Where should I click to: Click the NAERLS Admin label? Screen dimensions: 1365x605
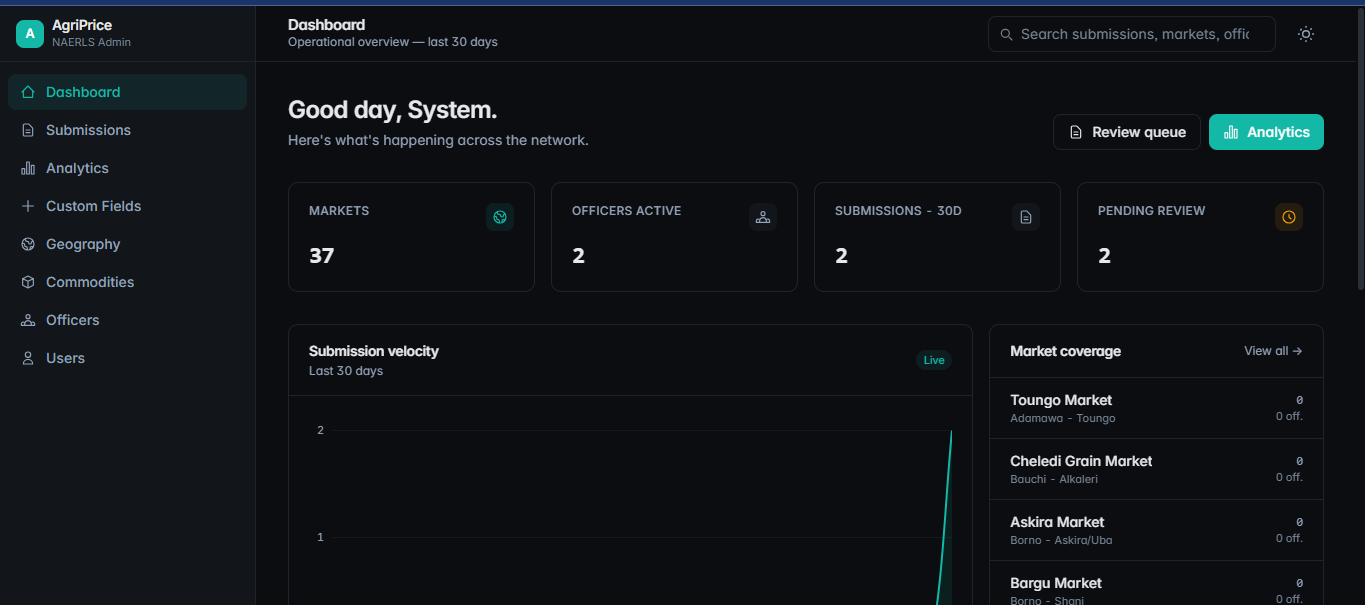(91, 42)
